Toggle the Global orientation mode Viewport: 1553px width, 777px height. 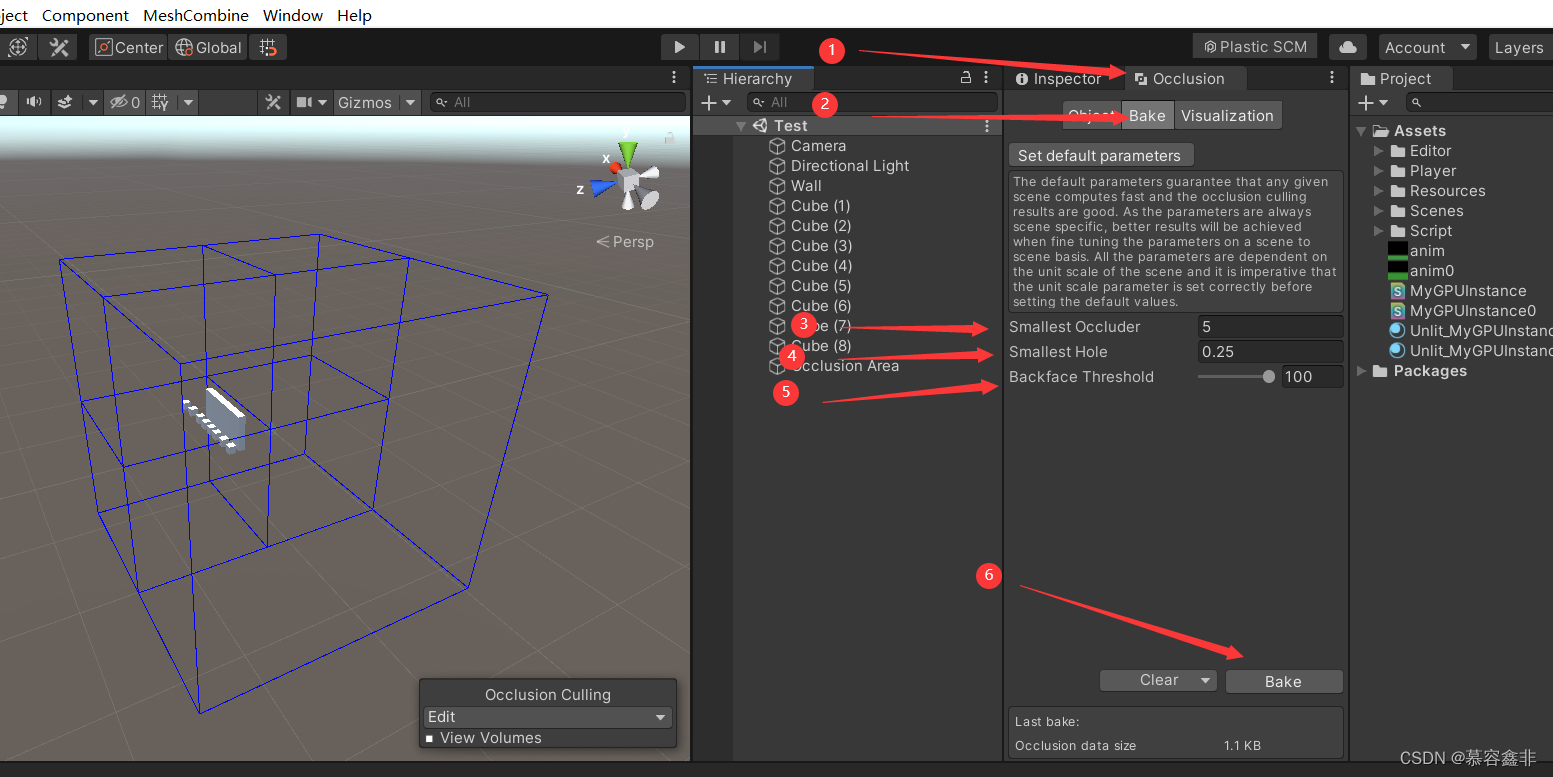207,47
